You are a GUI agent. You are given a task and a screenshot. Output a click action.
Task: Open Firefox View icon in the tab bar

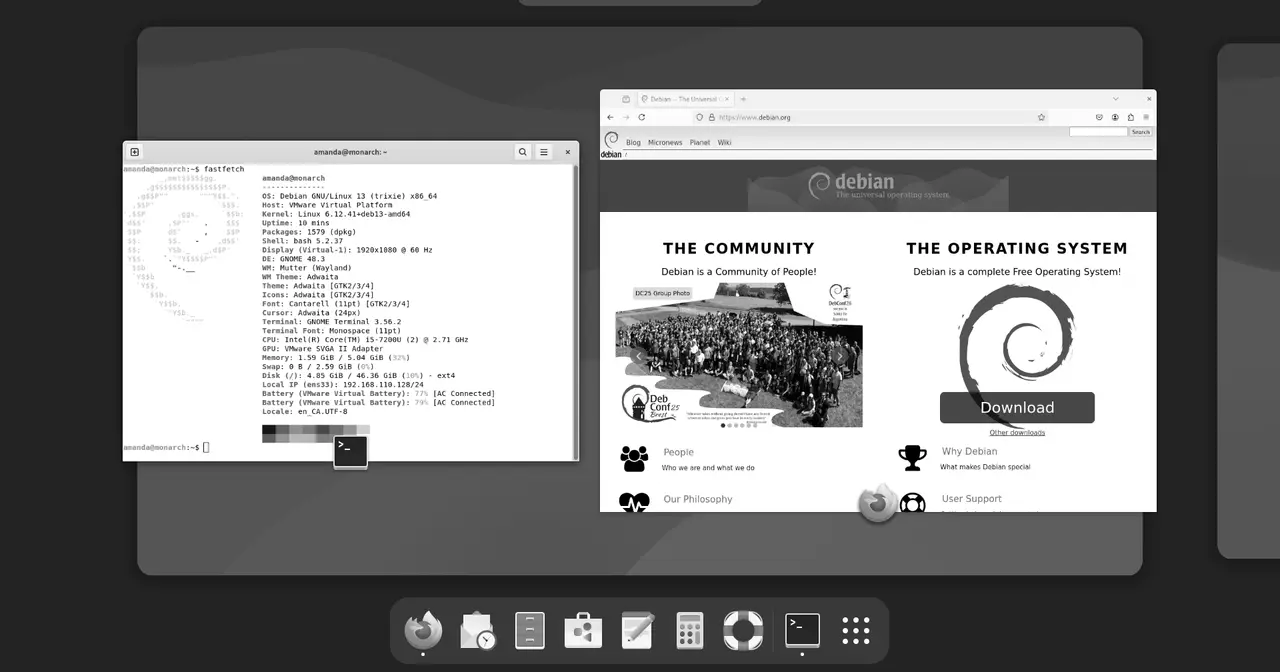pyautogui.click(x=626, y=99)
